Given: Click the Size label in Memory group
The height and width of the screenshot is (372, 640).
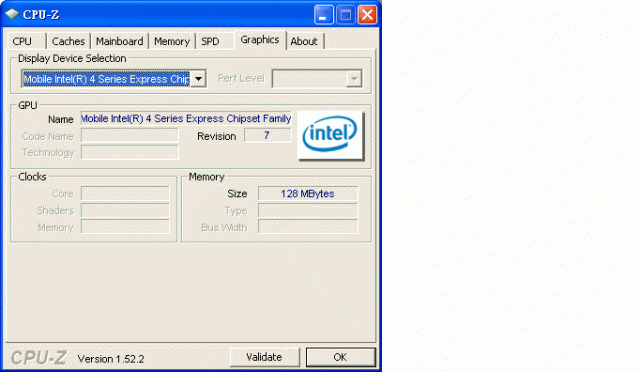Looking at the screenshot, I should (x=237, y=194).
